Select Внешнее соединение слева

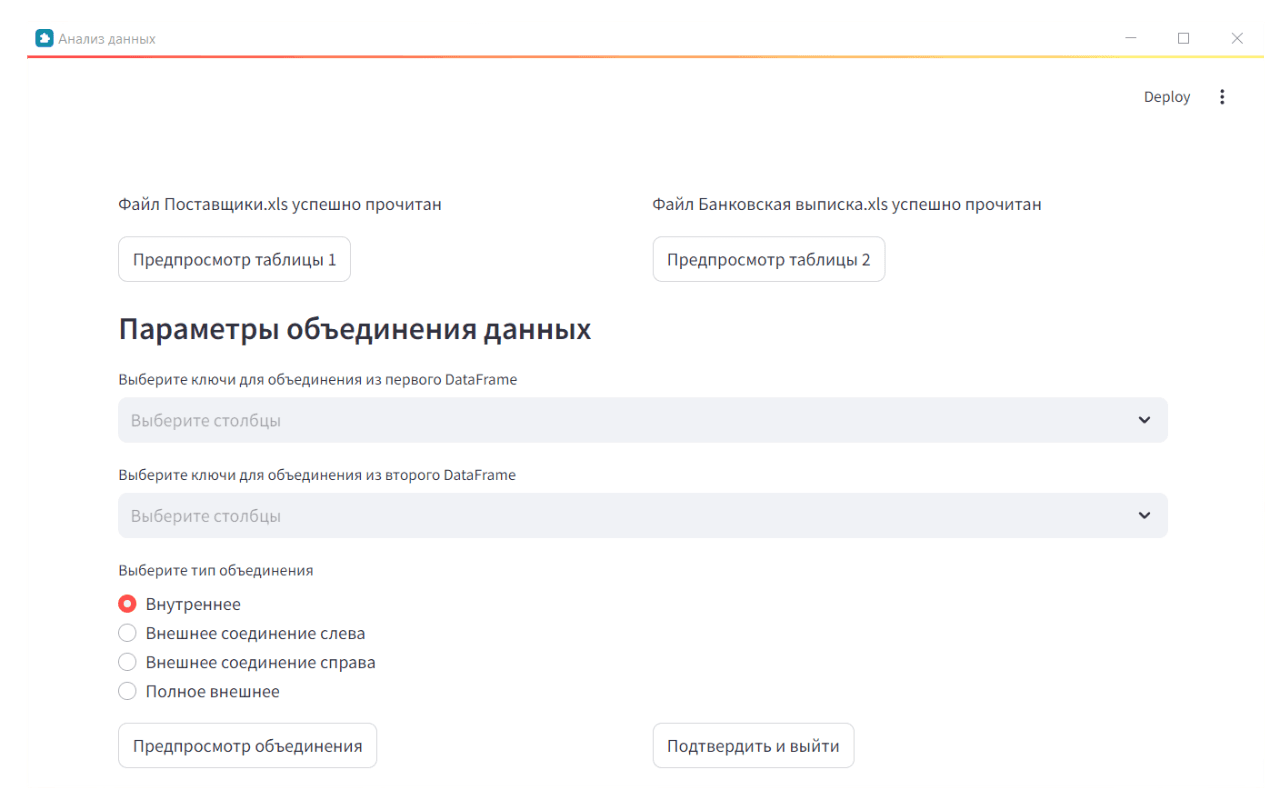pyautogui.click(x=127, y=632)
